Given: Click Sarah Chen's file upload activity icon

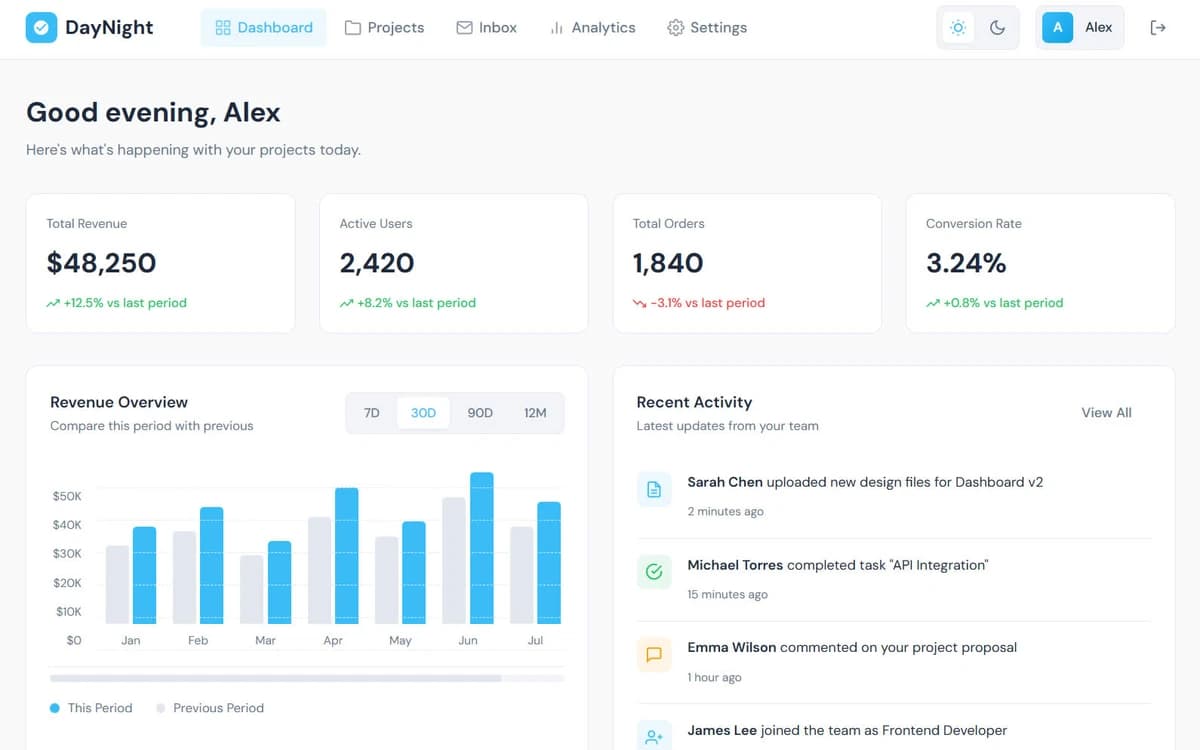Looking at the screenshot, I should tap(654, 489).
